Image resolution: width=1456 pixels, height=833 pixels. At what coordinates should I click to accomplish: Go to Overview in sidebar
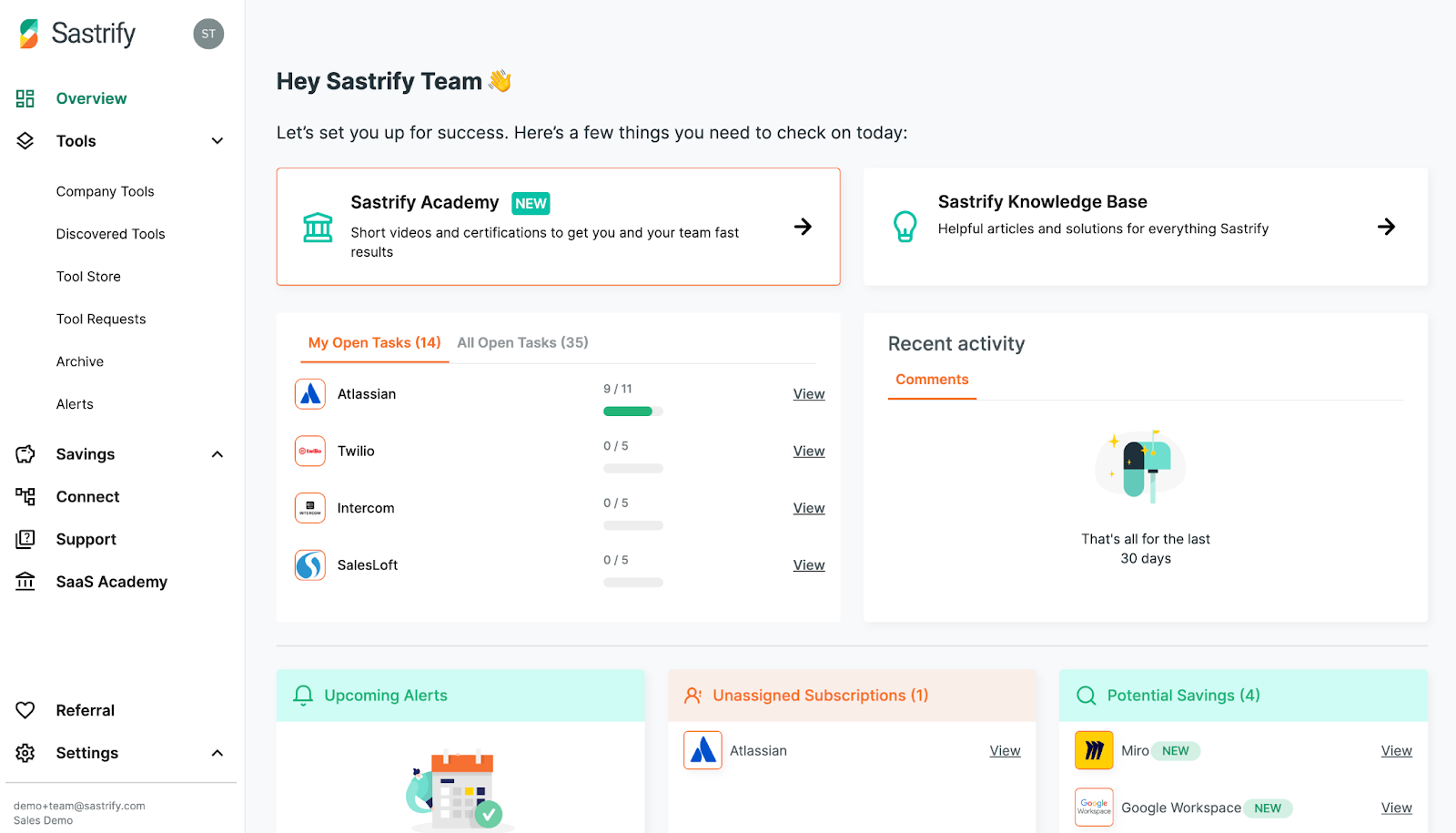click(x=91, y=98)
